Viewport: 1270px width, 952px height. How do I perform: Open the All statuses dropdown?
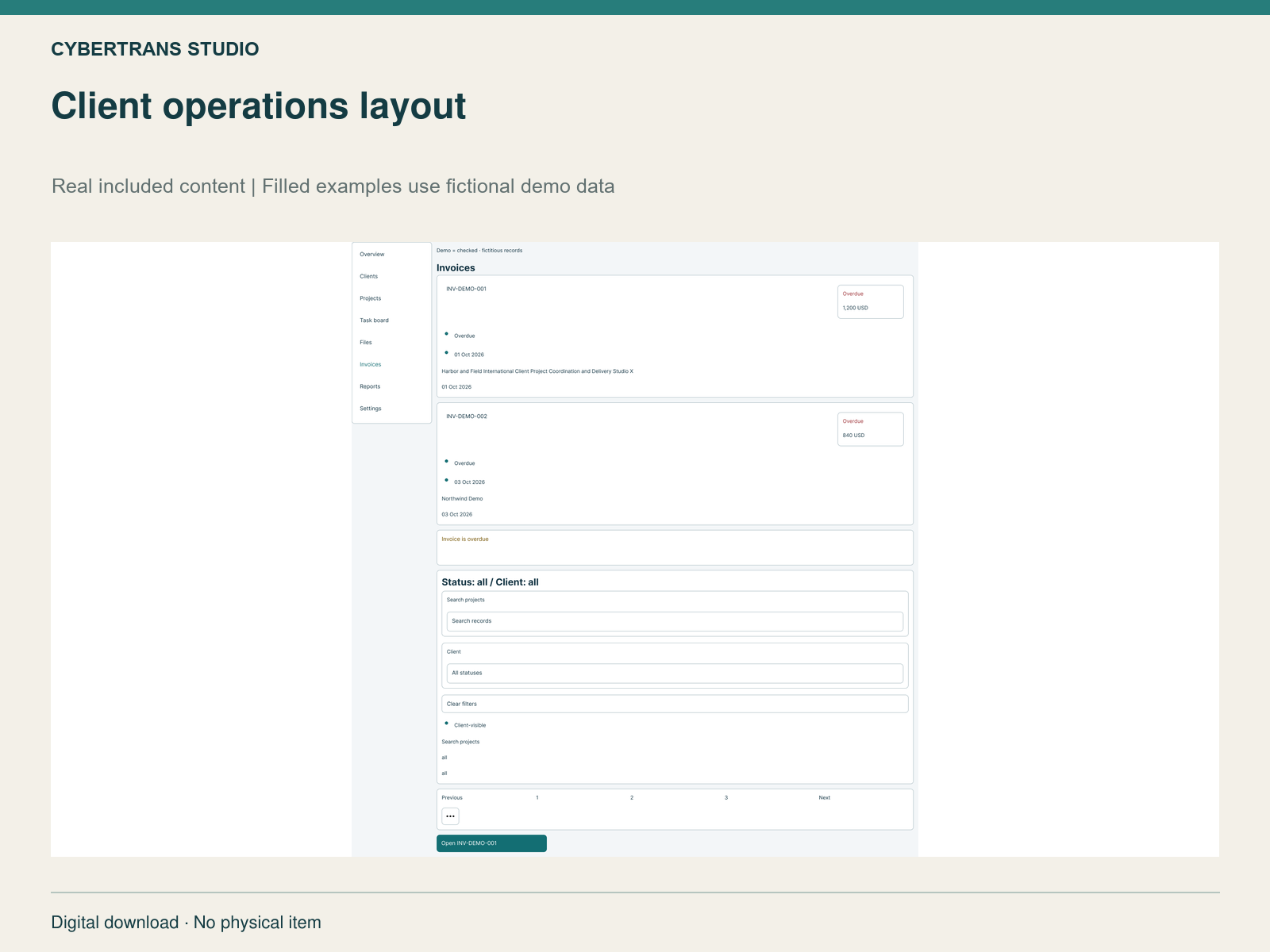click(x=675, y=674)
